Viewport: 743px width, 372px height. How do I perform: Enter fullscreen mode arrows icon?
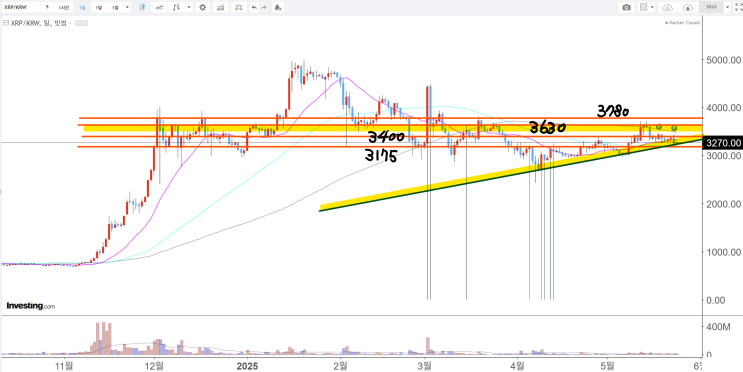point(738,8)
